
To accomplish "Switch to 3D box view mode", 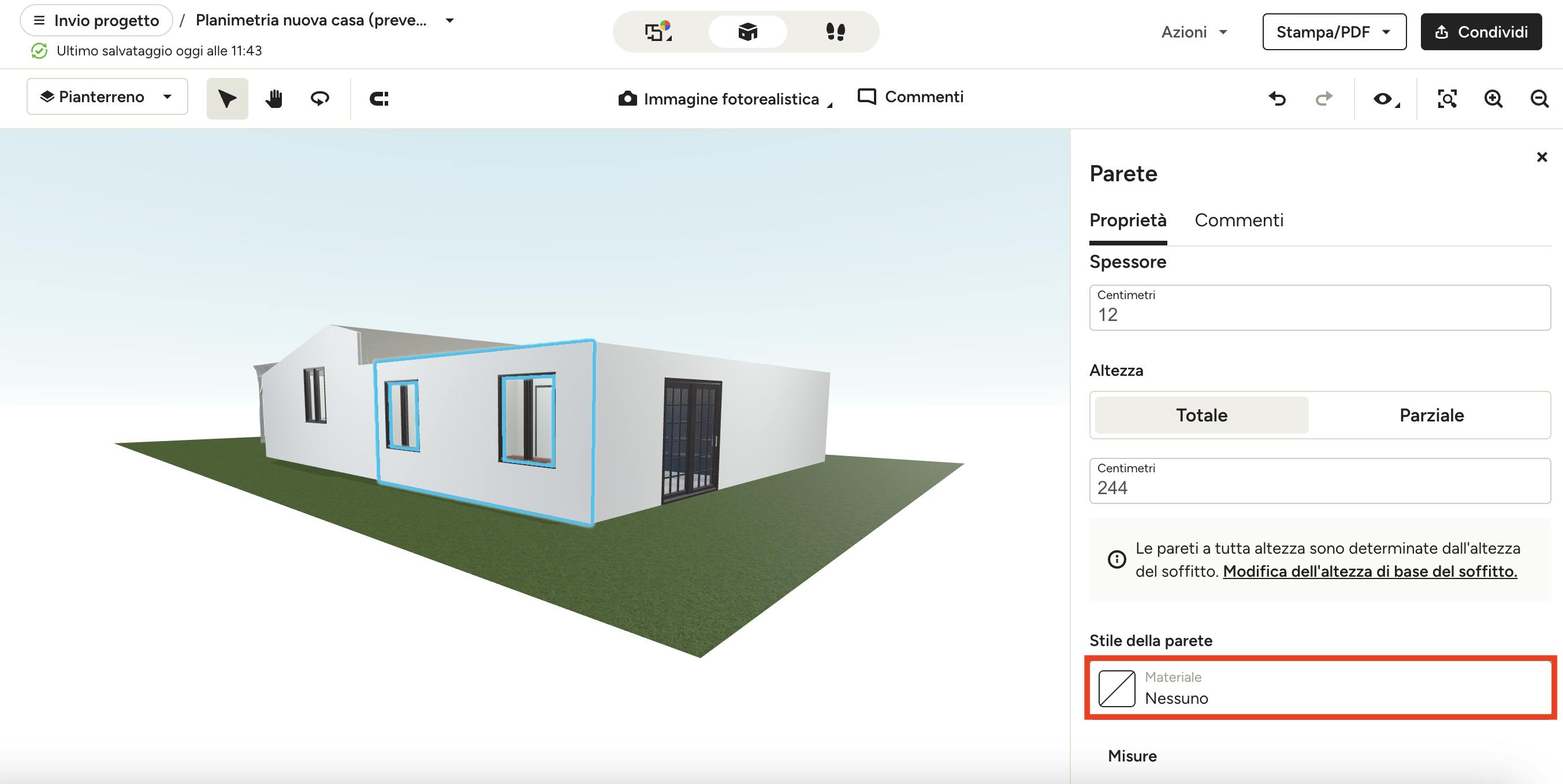I will [747, 32].
